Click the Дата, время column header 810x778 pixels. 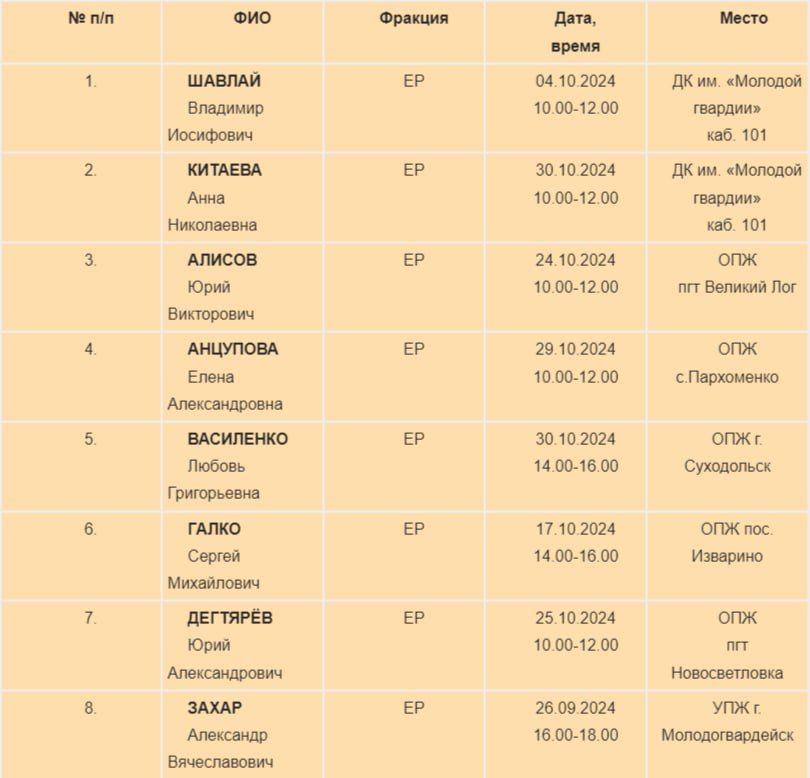[x=575, y=32]
